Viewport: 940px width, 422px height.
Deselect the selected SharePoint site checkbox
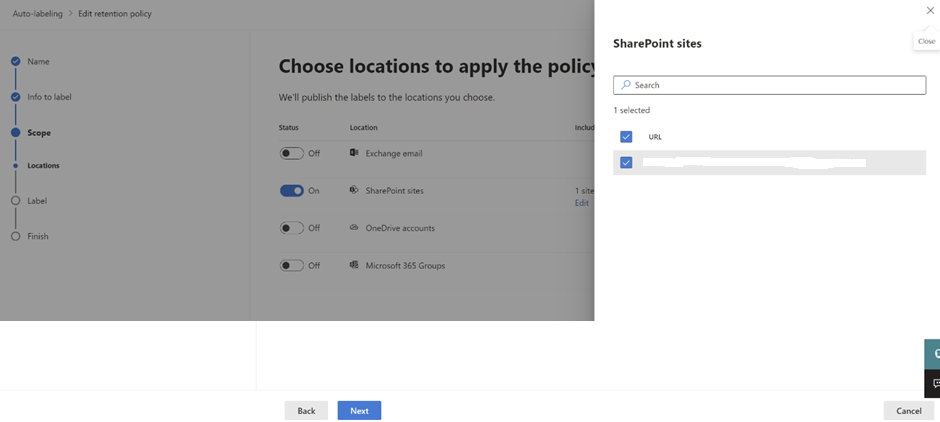pos(626,162)
